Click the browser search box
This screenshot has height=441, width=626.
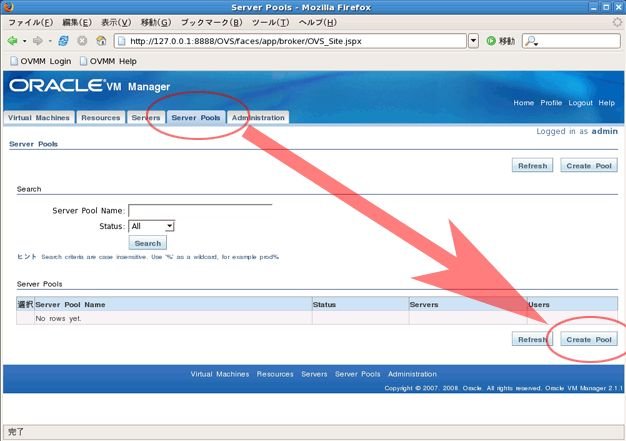pos(571,41)
